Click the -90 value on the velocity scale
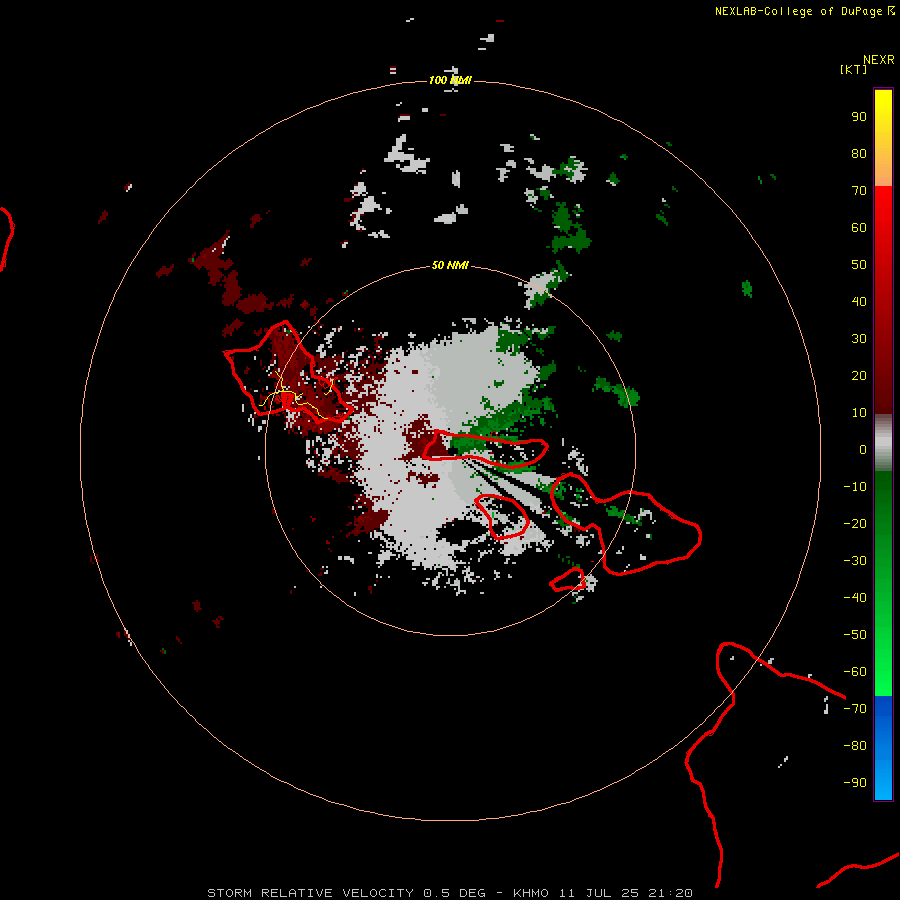The width and height of the screenshot is (900, 900). tap(855, 783)
